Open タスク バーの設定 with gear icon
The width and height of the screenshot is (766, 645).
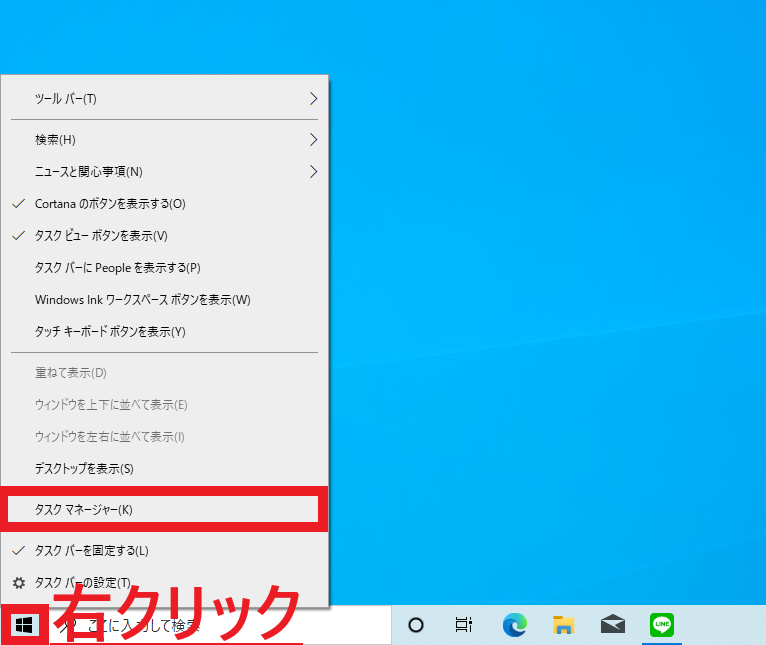tap(82, 582)
